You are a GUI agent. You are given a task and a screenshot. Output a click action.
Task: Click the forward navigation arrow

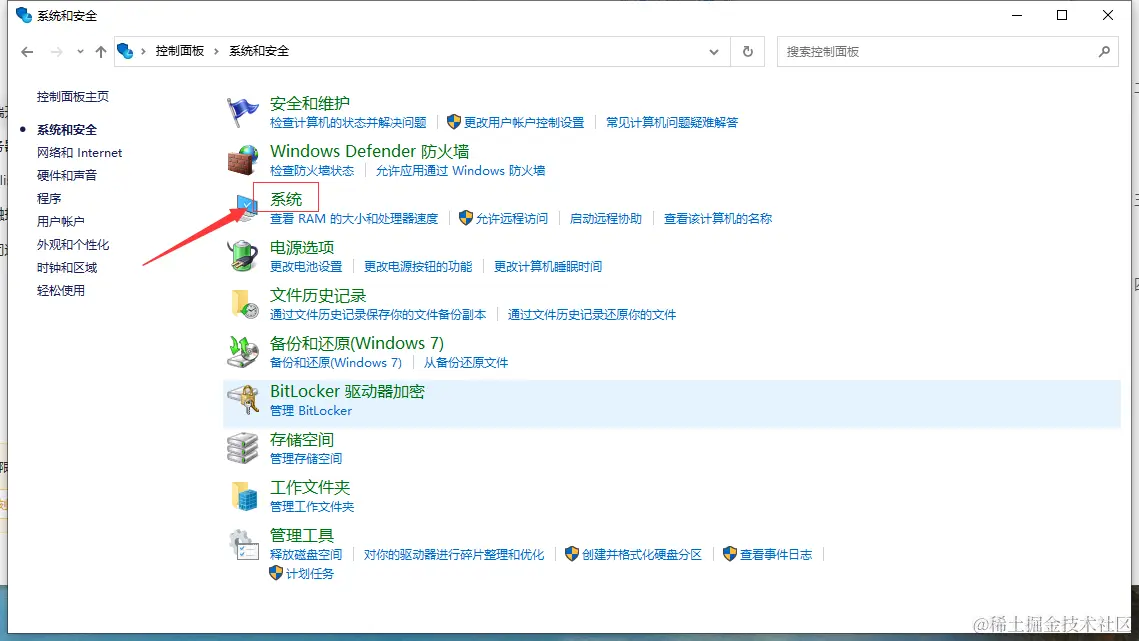56,52
